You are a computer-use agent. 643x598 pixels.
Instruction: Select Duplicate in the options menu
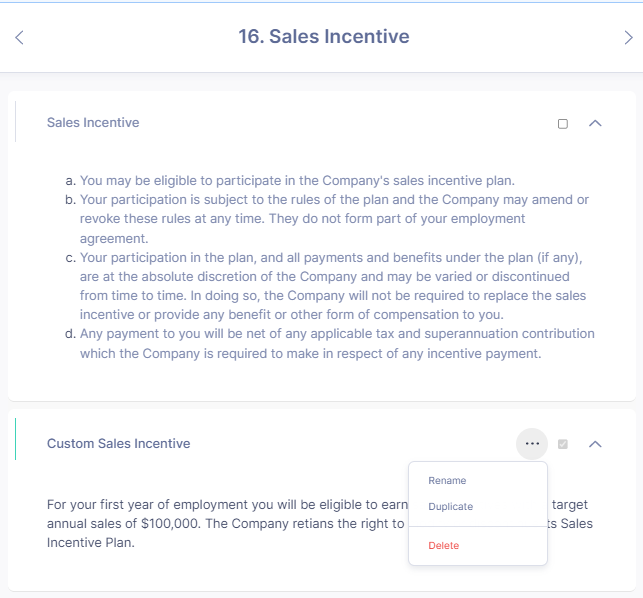[450, 507]
